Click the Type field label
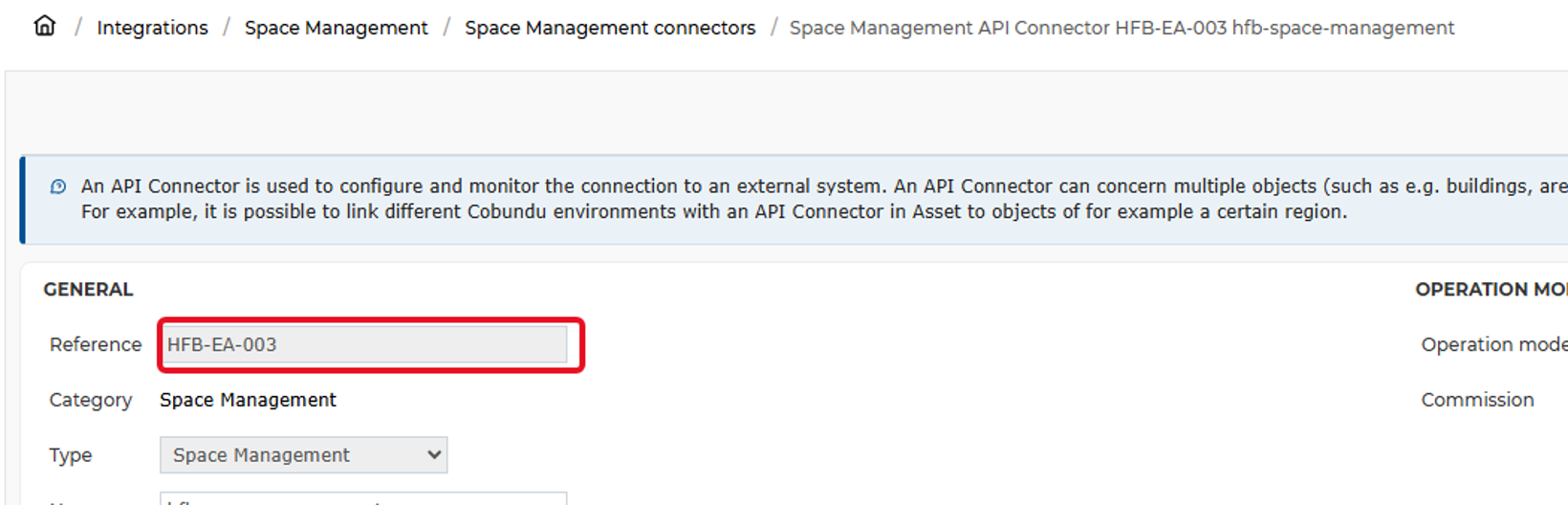Viewport: 1568px width, 505px height. [x=71, y=455]
